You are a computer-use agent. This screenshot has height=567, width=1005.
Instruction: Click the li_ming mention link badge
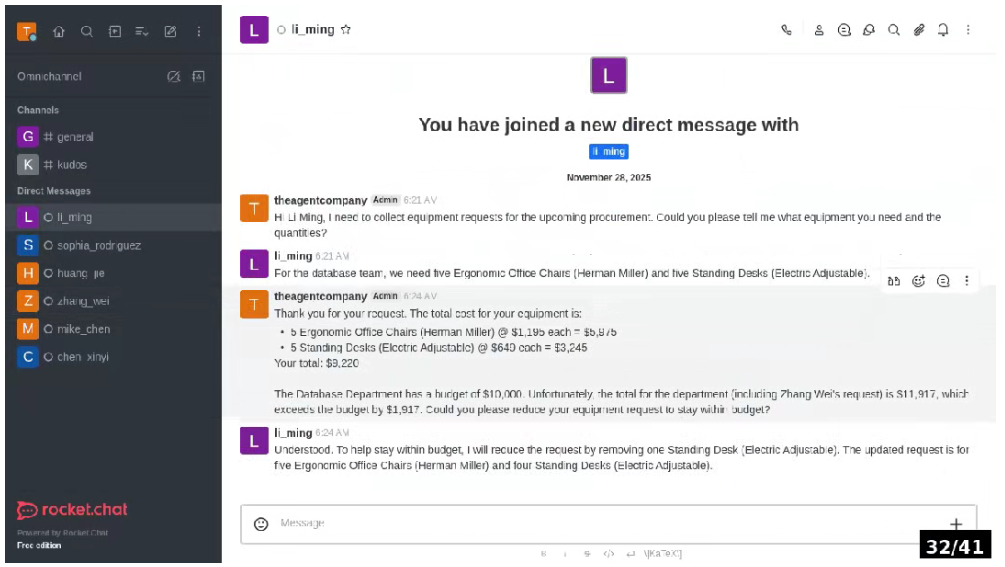coord(608,151)
